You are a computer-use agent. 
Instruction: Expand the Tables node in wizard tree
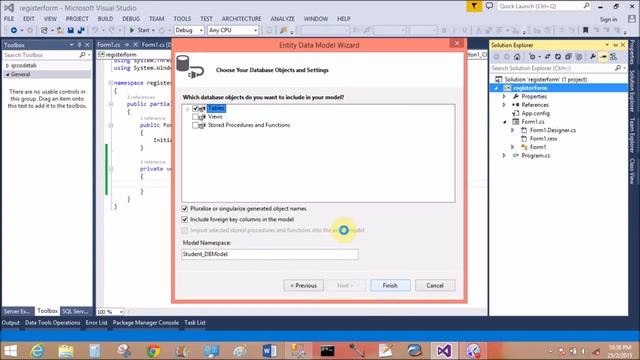tap(187, 109)
